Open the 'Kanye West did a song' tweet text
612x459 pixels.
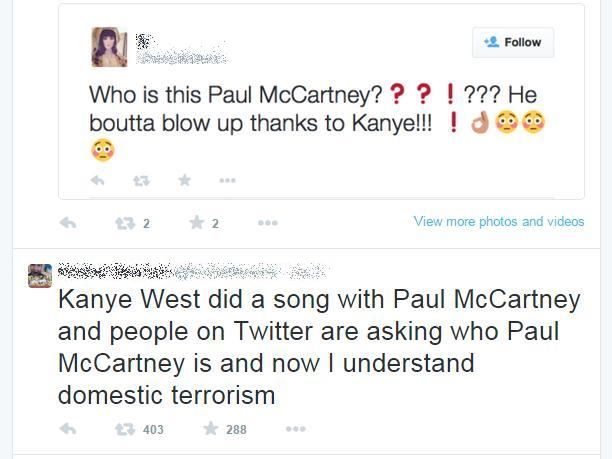pos(318,347)
